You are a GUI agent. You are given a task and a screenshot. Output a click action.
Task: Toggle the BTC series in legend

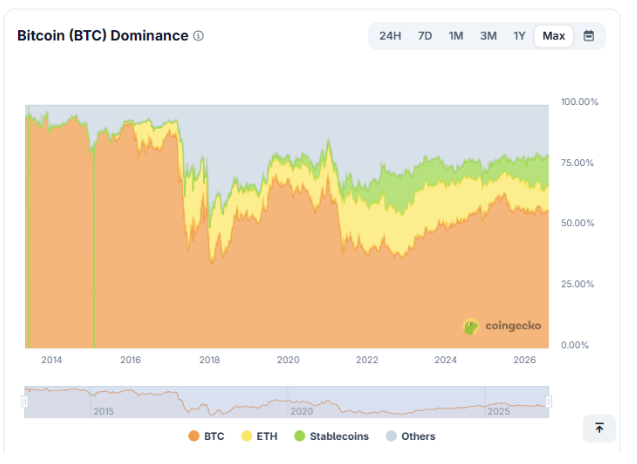(x=206, y=436)
